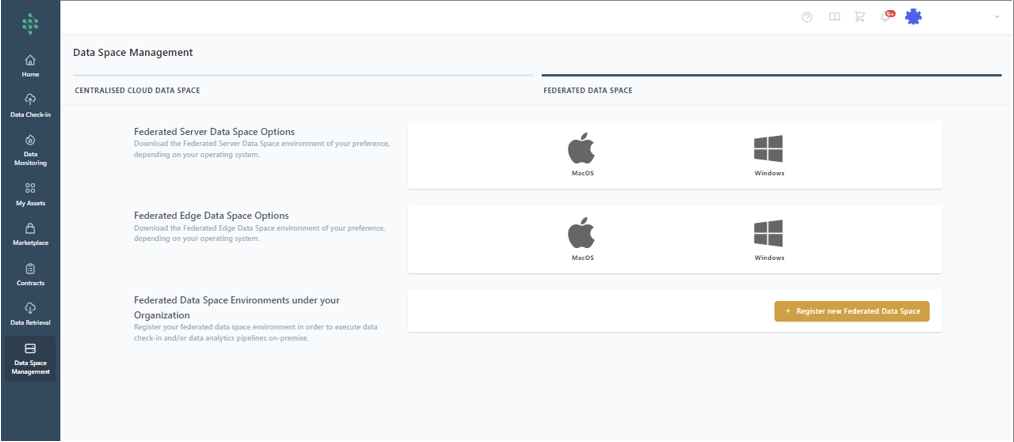Select Data Space Management in the sidebar
Screen dimensions: 1014x442
[30, 358]
